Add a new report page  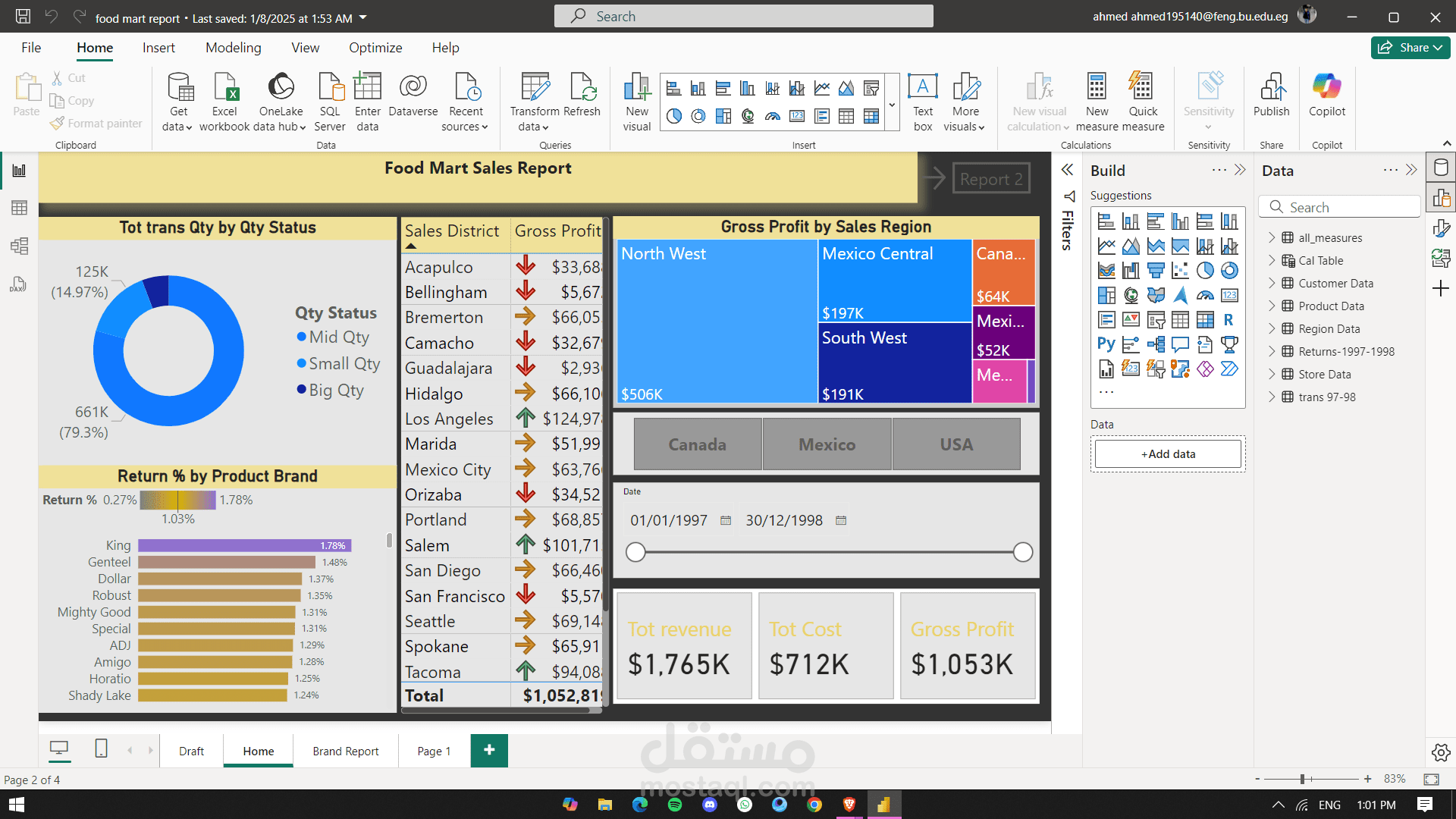pos(489,750)
